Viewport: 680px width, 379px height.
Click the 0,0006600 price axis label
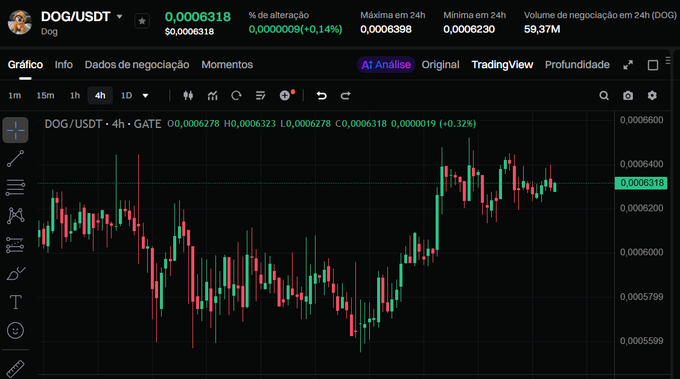[641, 120]
